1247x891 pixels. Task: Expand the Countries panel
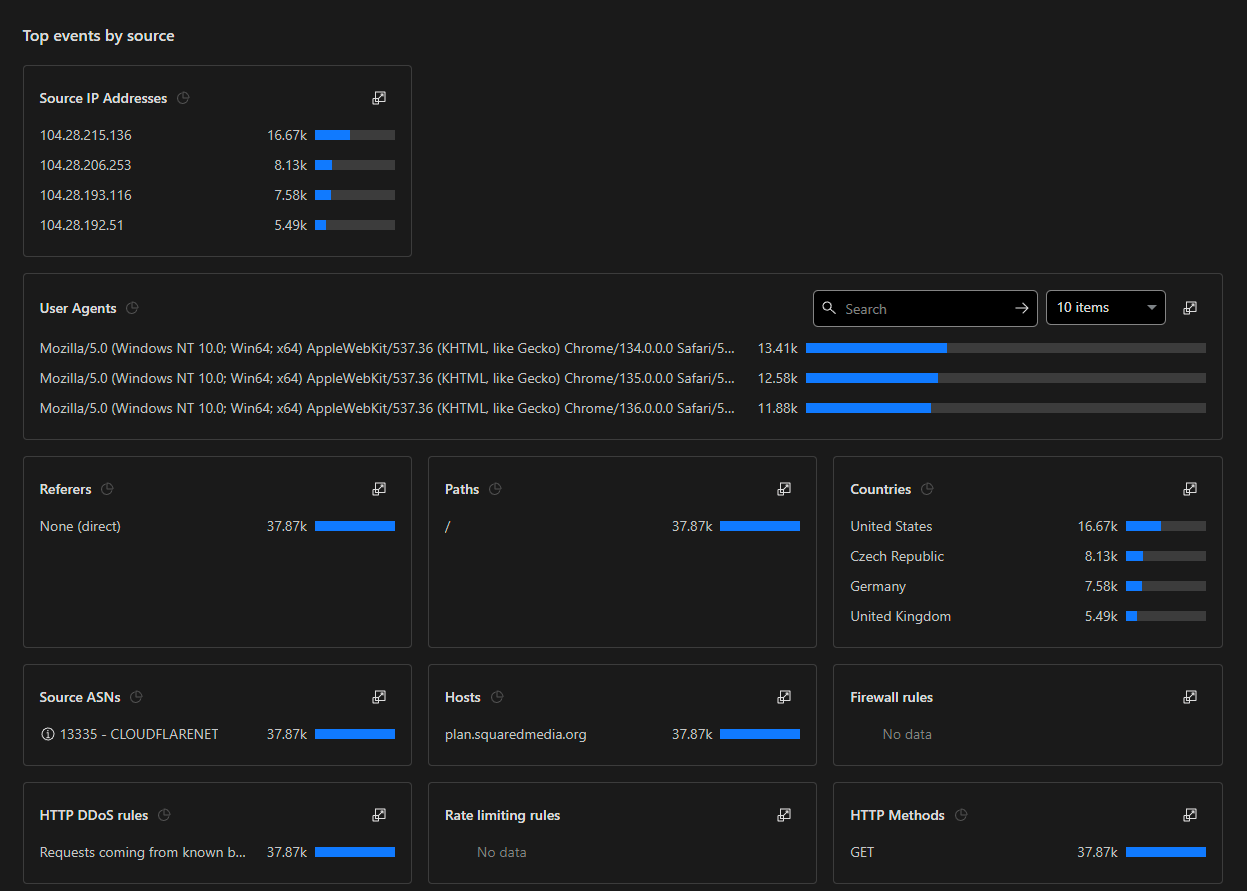click(x=1190, y=489)
